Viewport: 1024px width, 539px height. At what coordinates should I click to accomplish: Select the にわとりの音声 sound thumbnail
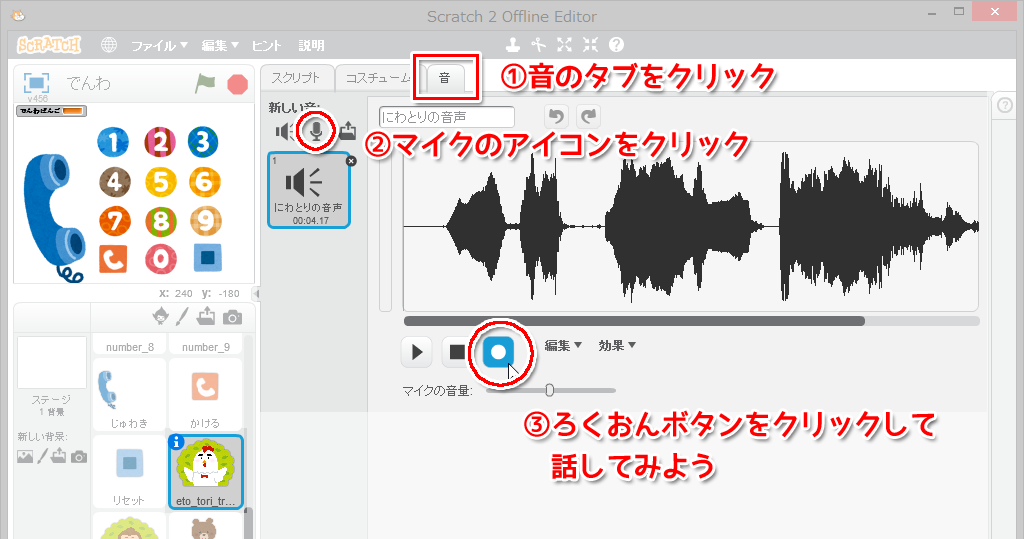click(309, 190)
